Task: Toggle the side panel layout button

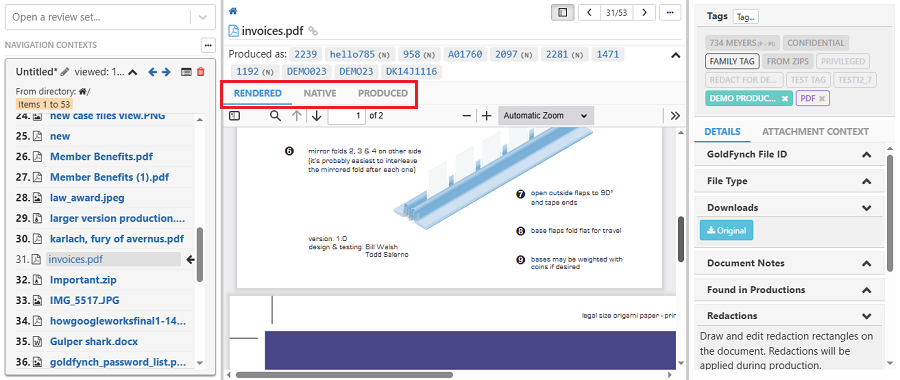Action: point(562,12)
